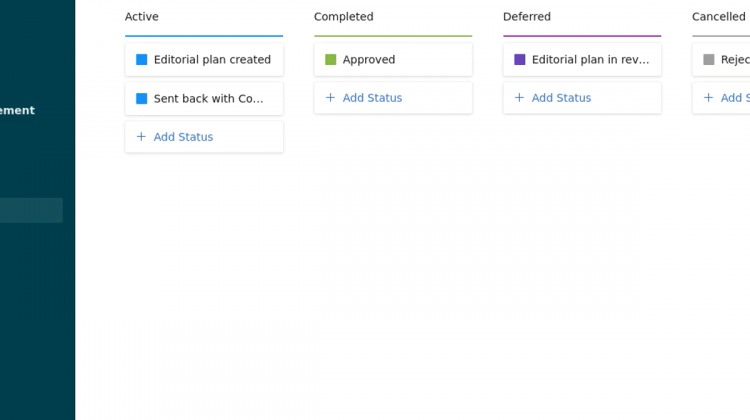Click blue swatch of Editorial plan created
The height and width of the screenshot is (420, 750).
(x=142, y=60)
